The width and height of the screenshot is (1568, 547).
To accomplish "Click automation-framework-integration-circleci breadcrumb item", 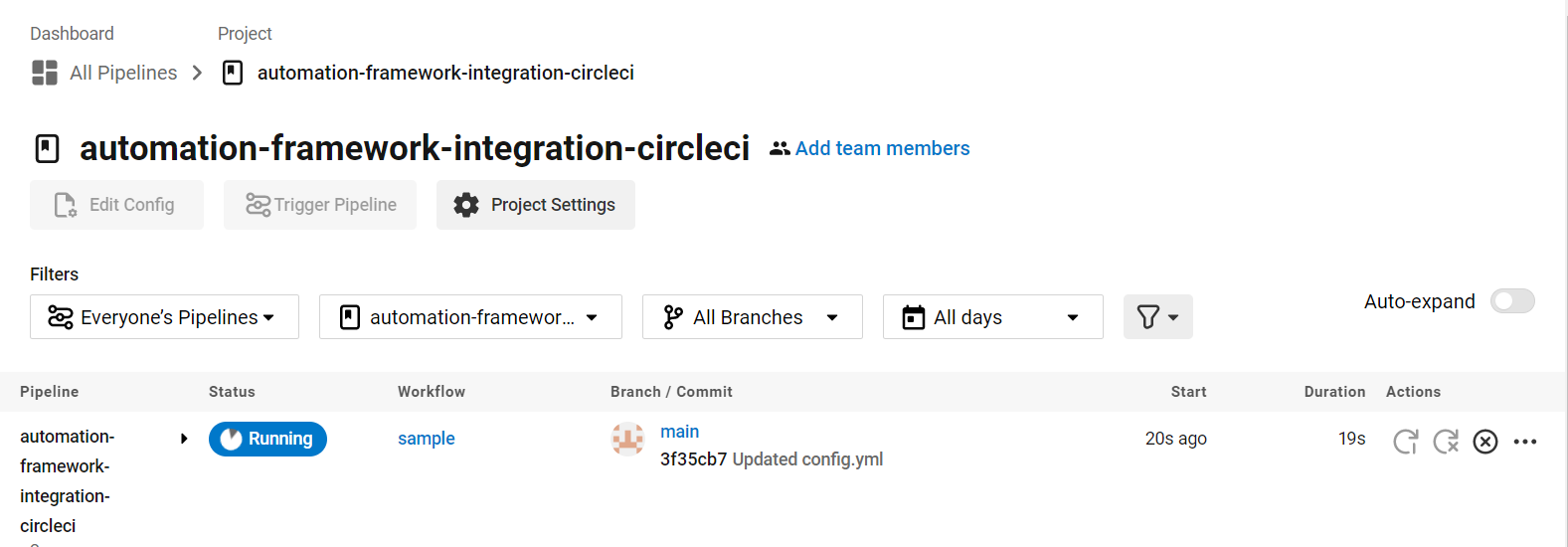I will [x=445, y=73].
